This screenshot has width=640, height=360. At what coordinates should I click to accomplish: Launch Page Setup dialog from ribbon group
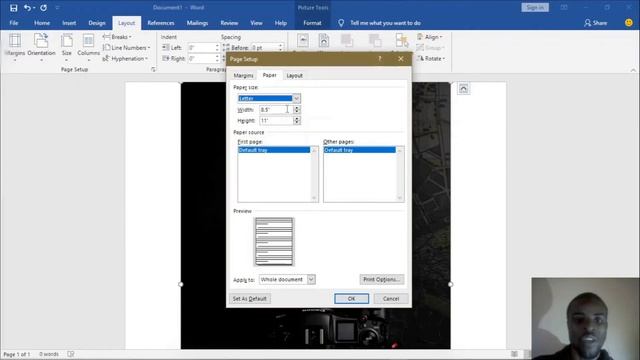coord(153,69)
